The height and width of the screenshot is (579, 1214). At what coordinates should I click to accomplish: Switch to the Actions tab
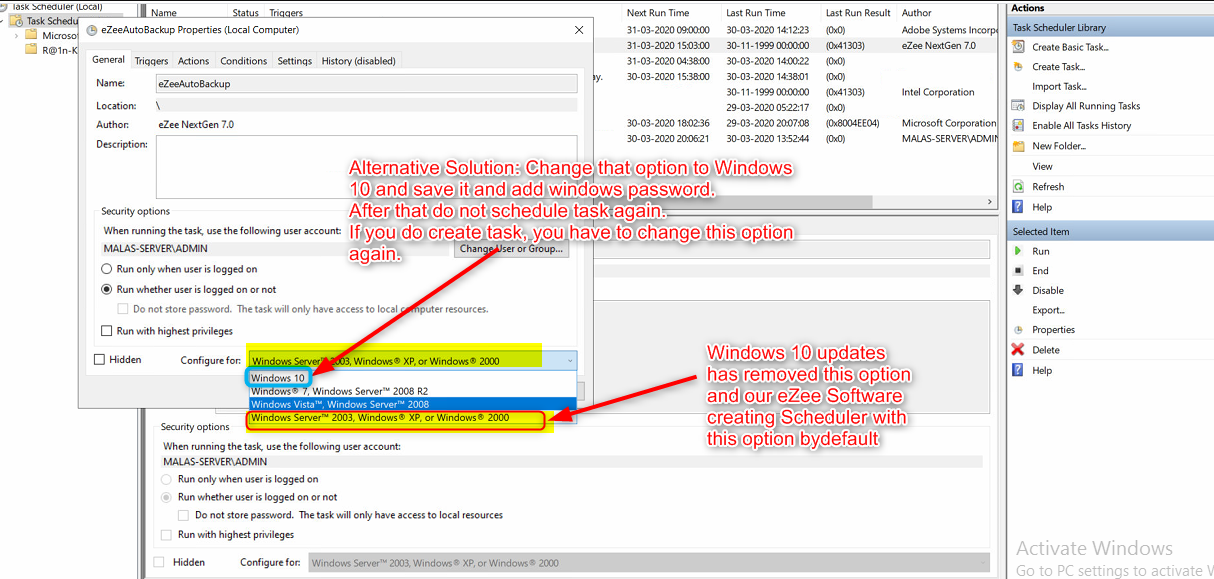pyautogui.click(x=194, y=61)
